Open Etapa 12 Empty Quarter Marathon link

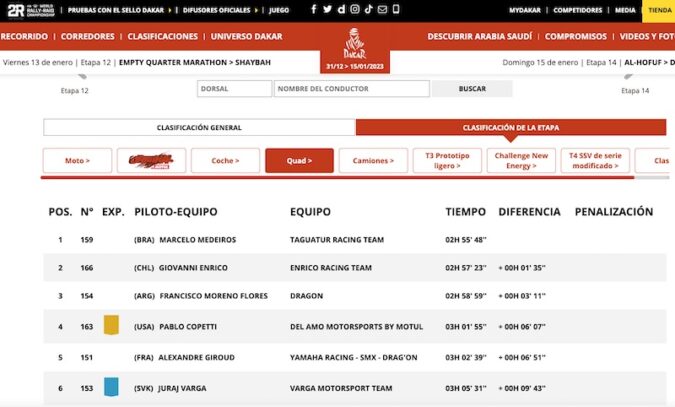(137, 62)
